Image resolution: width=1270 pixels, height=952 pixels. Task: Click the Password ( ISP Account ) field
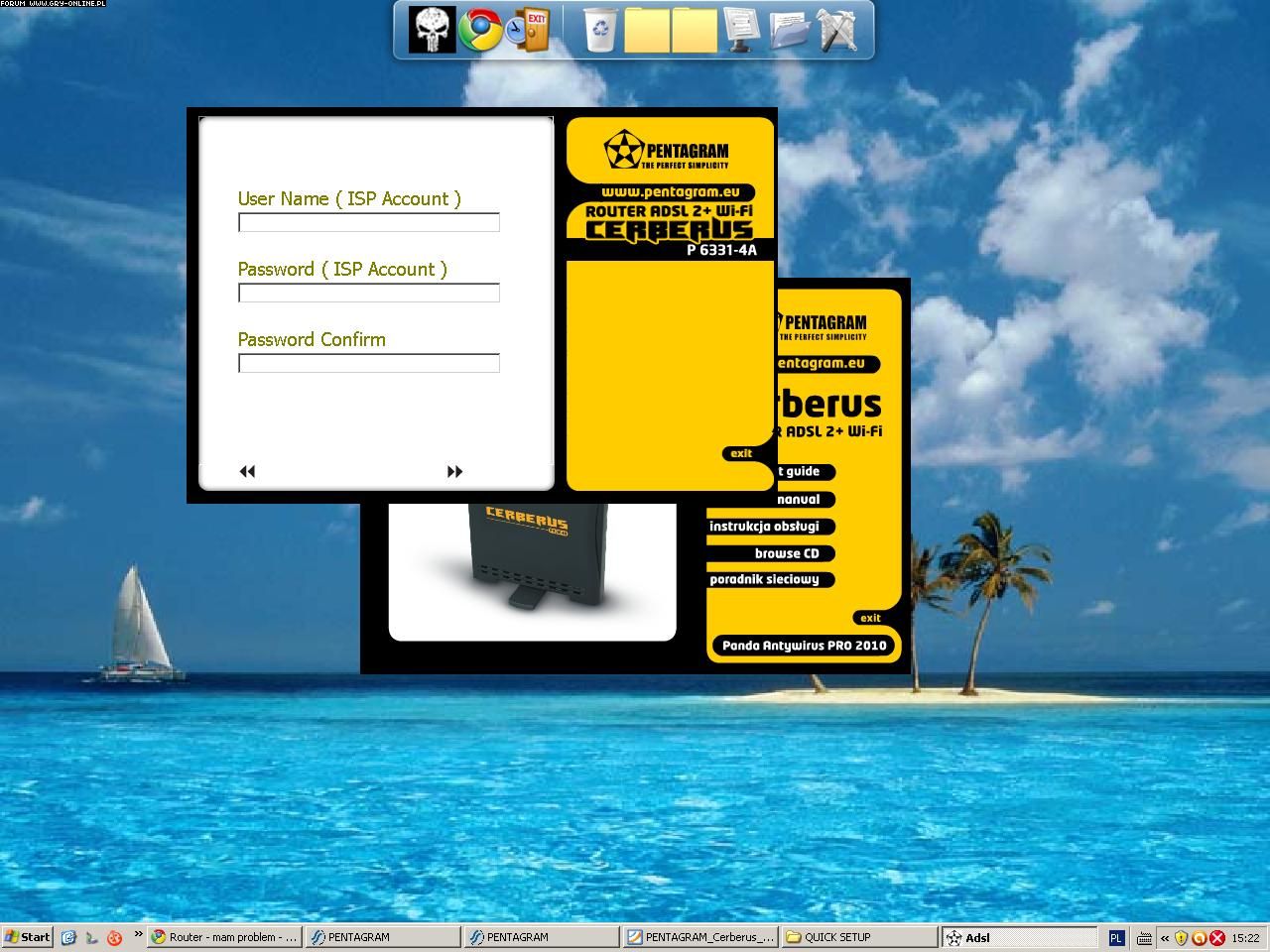[x=369, y=294]
